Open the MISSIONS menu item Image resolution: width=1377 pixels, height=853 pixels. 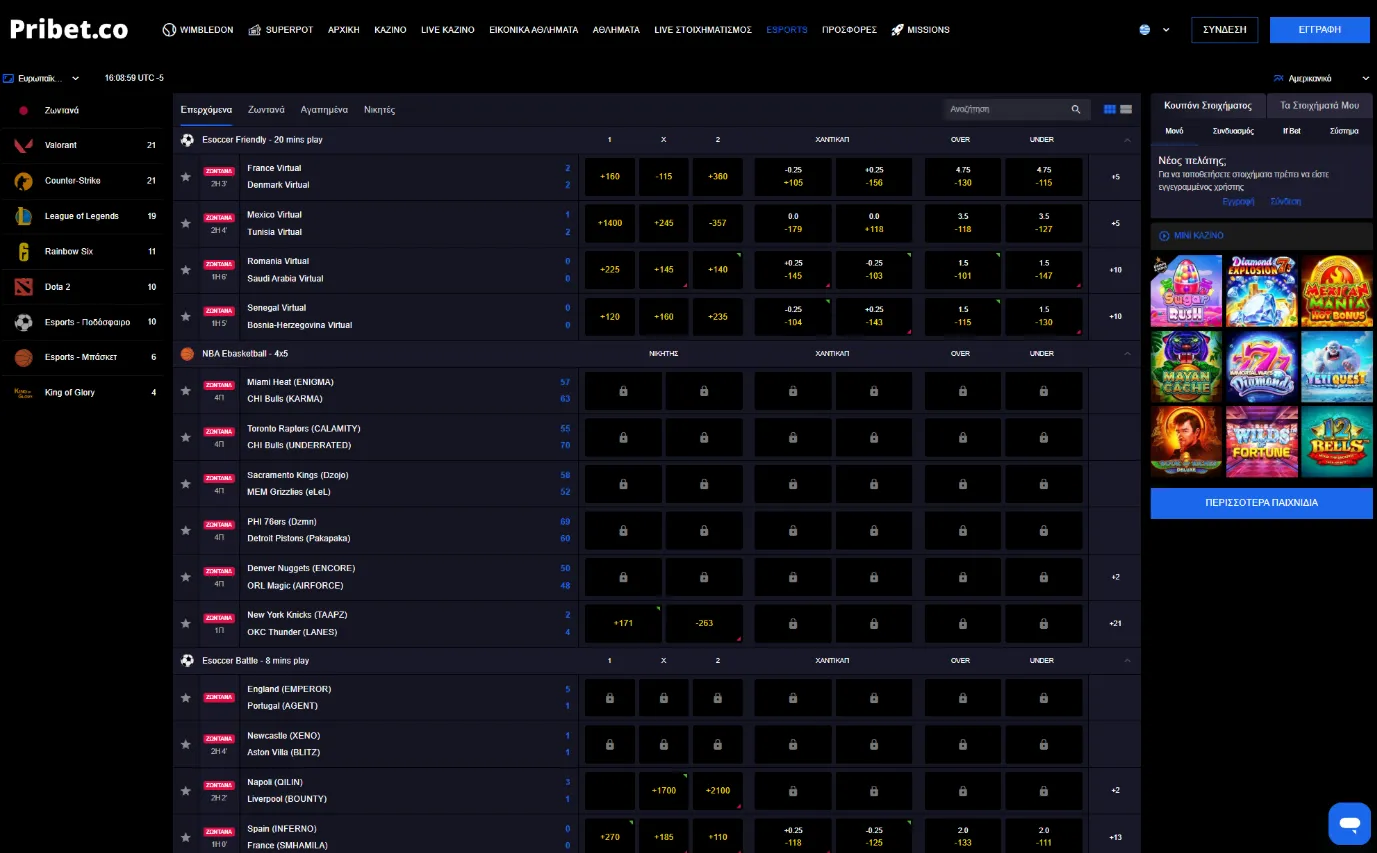[920, 30]
